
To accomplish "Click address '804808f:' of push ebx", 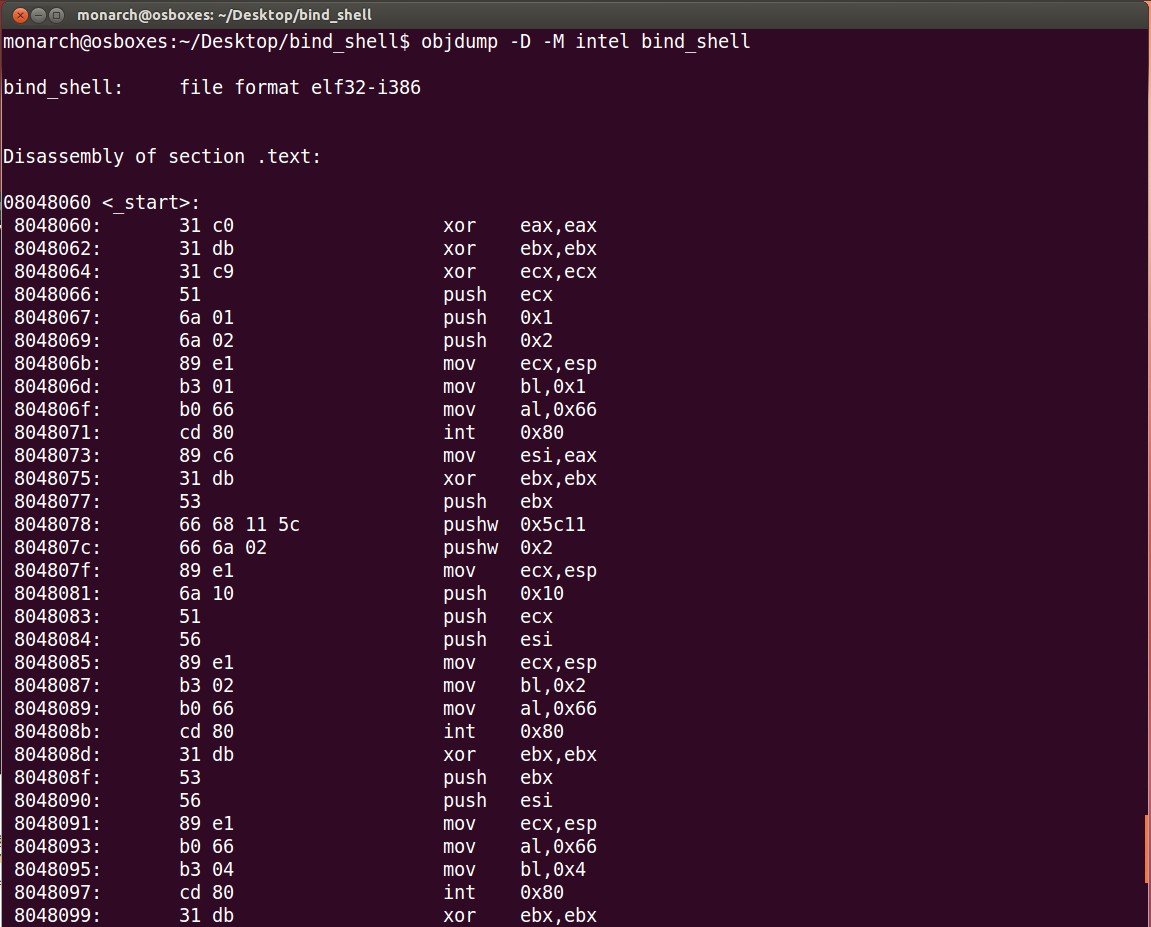I will tap(57, 777).
